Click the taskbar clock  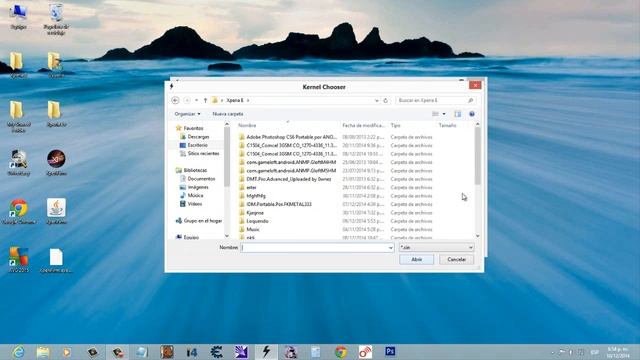(618, 352)
